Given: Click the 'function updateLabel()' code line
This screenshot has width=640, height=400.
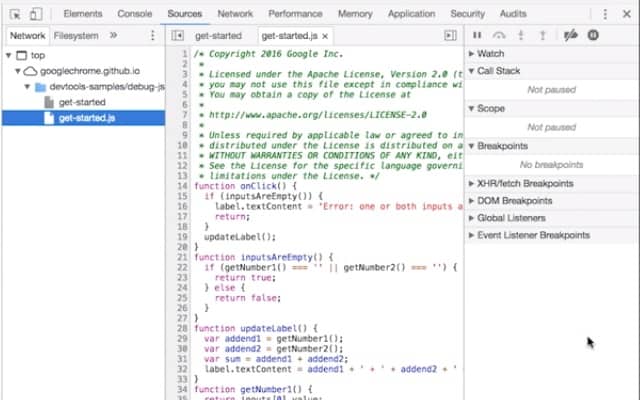Looking at the screenshot, I should [x=256, y=329].
